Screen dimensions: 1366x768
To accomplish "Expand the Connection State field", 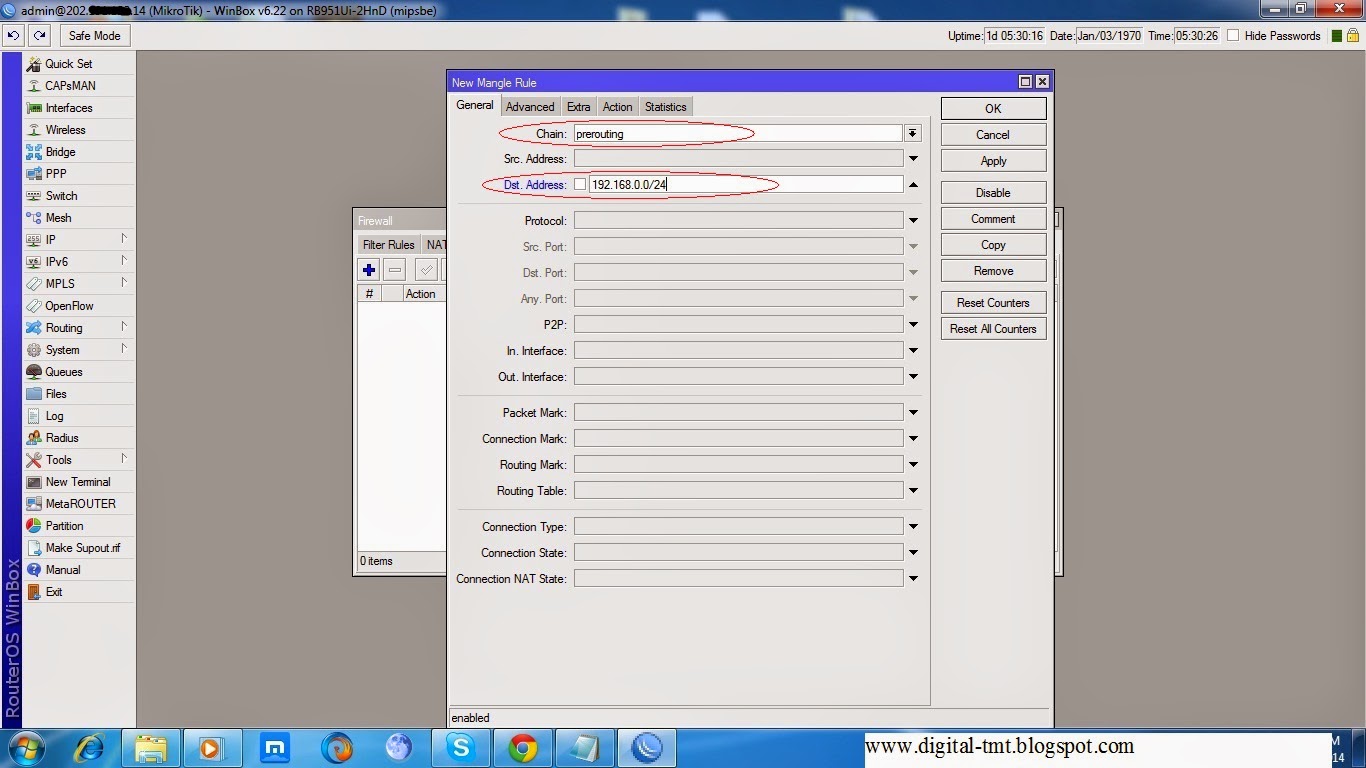I will (913, 553).
